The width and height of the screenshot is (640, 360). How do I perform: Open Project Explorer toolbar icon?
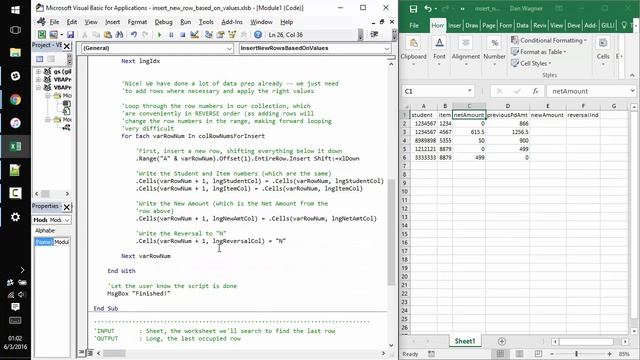209,35
